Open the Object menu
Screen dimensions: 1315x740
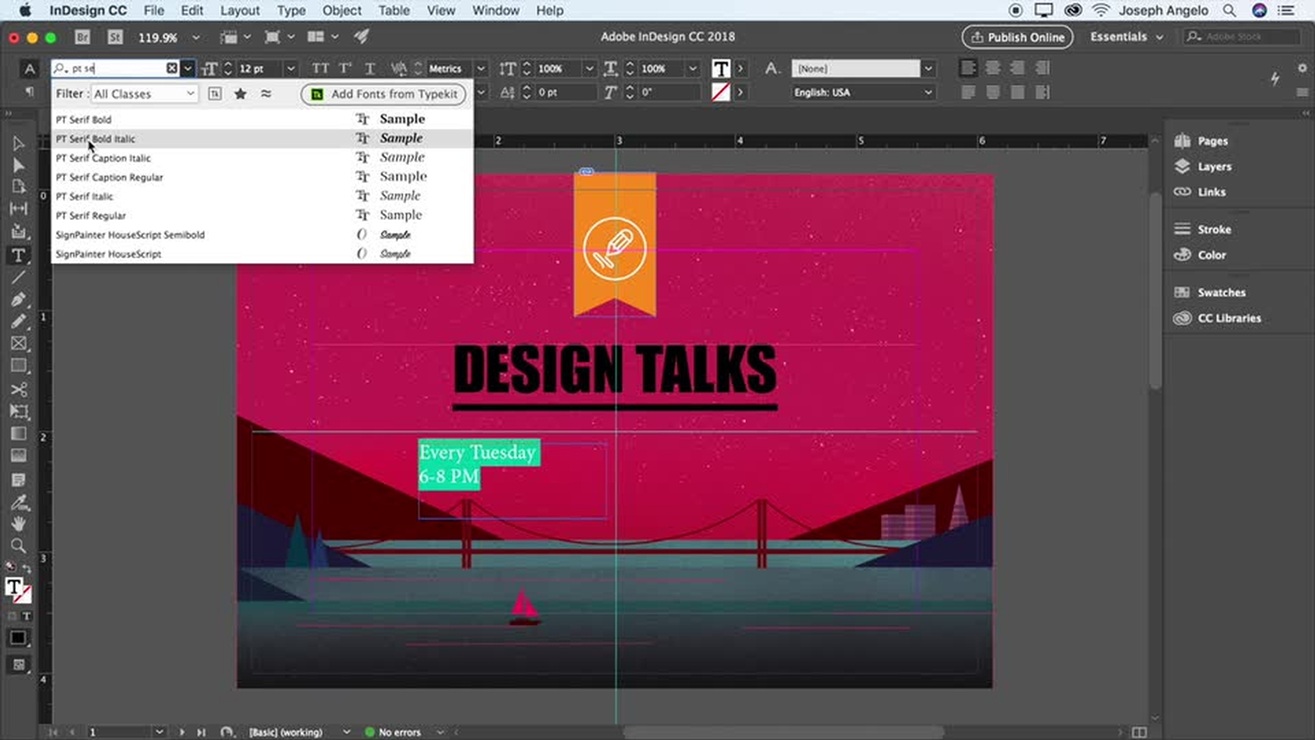pyautogui.click(x=341, y=10)
